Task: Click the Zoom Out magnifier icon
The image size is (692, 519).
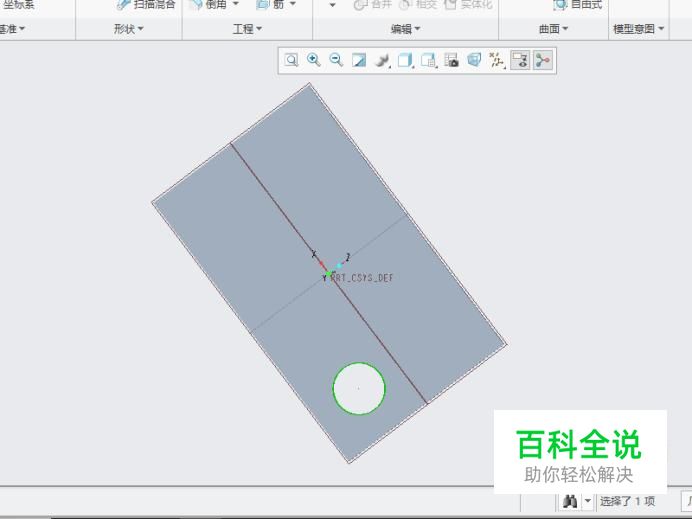Action: (x=336, y=60)
